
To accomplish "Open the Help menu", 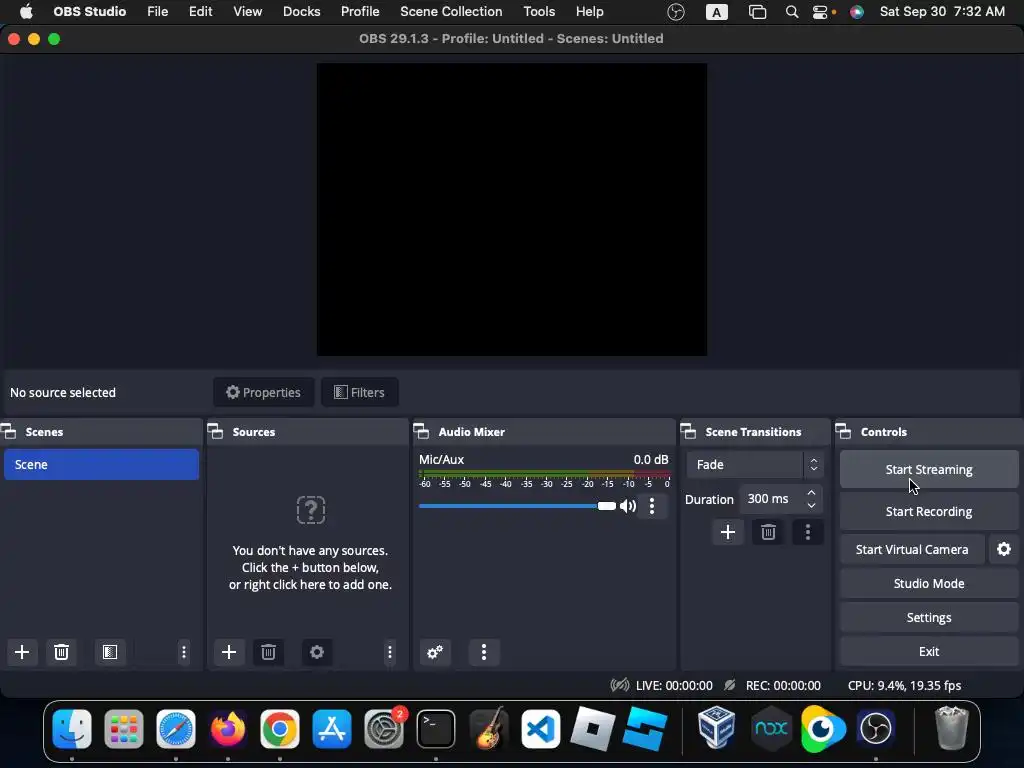I will (x=590, y=12).
